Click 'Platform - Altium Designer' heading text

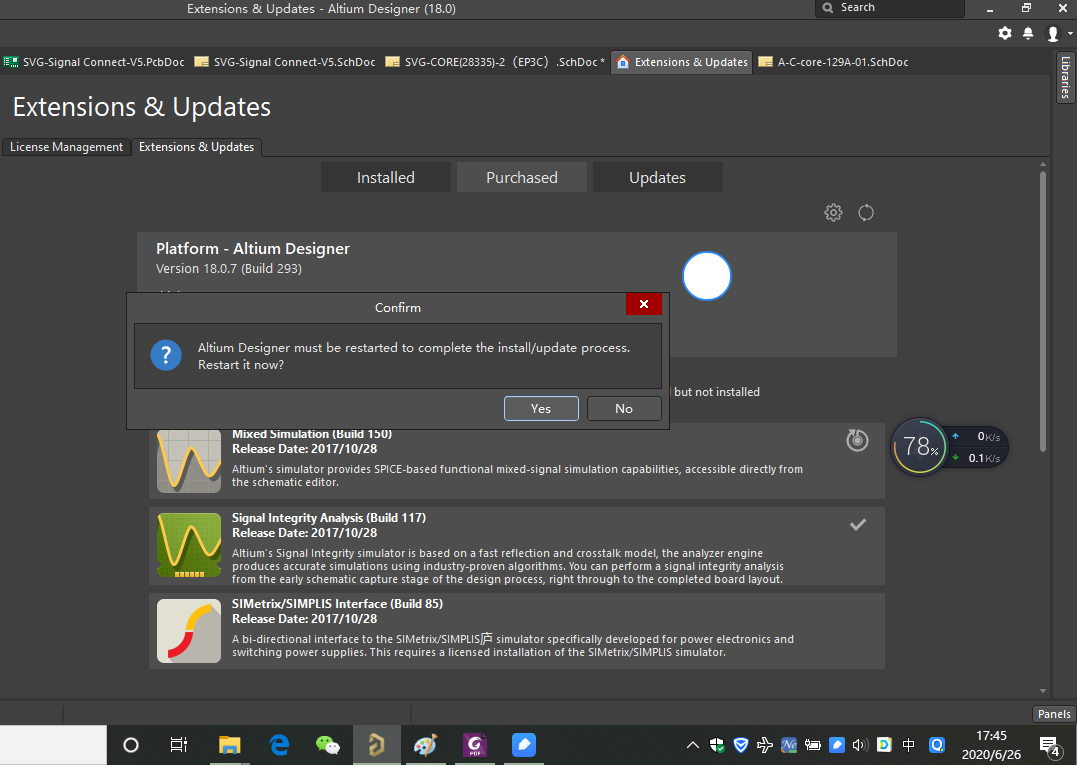(x=253, y=249)
